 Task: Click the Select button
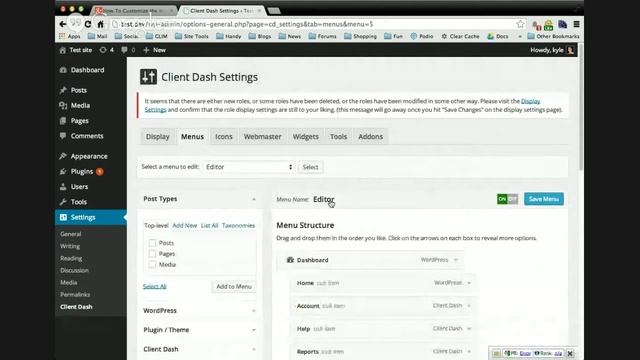[310, 167]
